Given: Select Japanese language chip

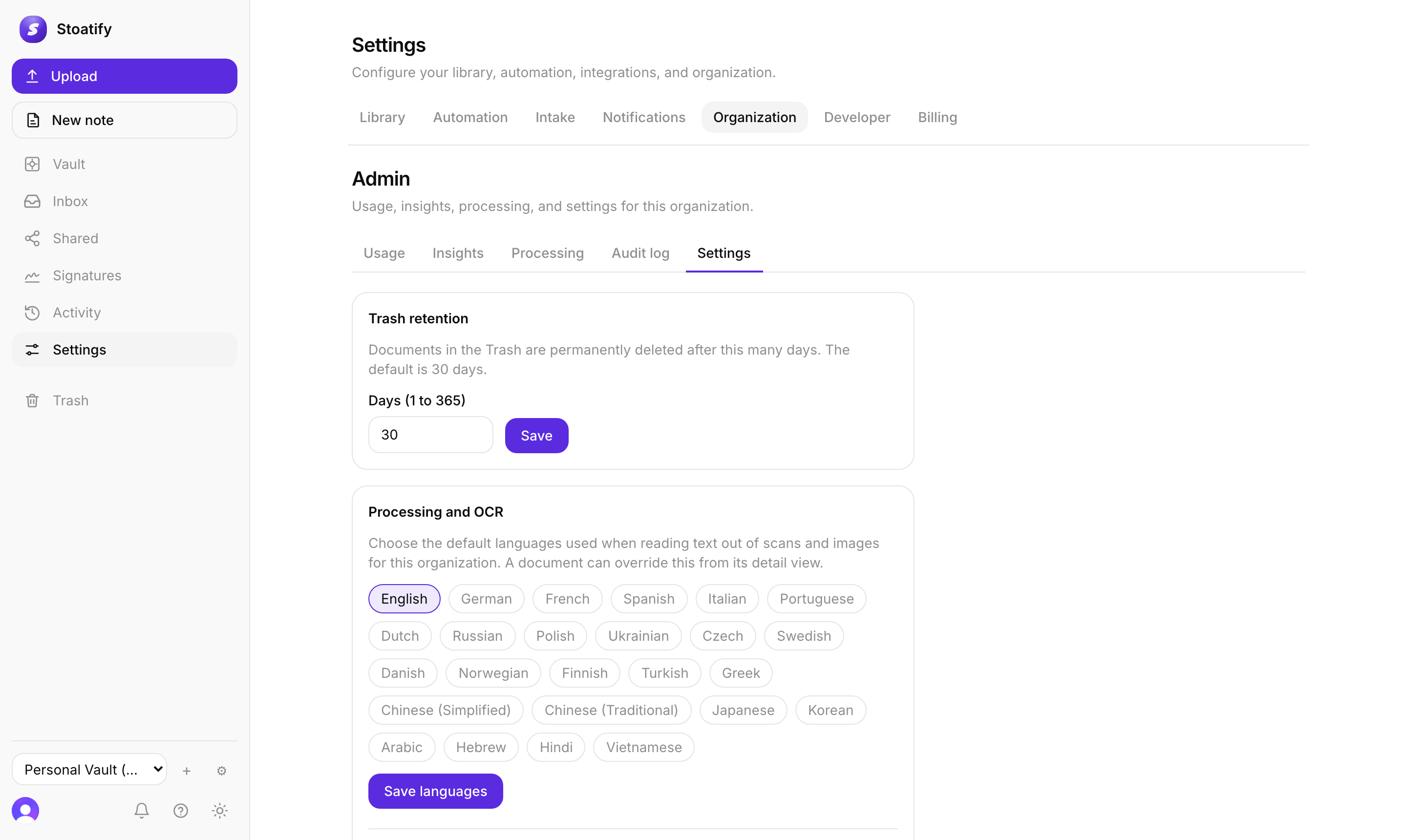Looking at the screenshot, I should 743,710.
